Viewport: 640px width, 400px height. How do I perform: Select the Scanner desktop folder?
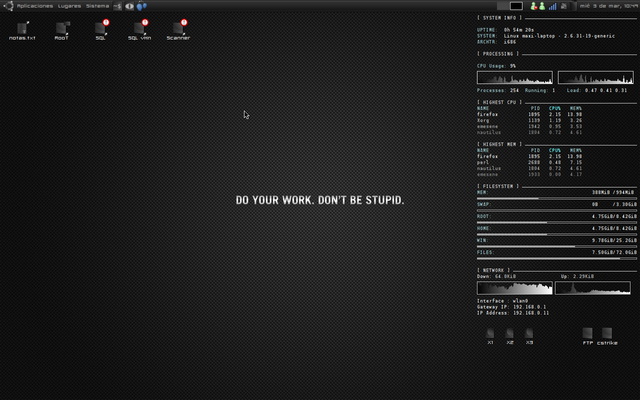tap(178, 30)
